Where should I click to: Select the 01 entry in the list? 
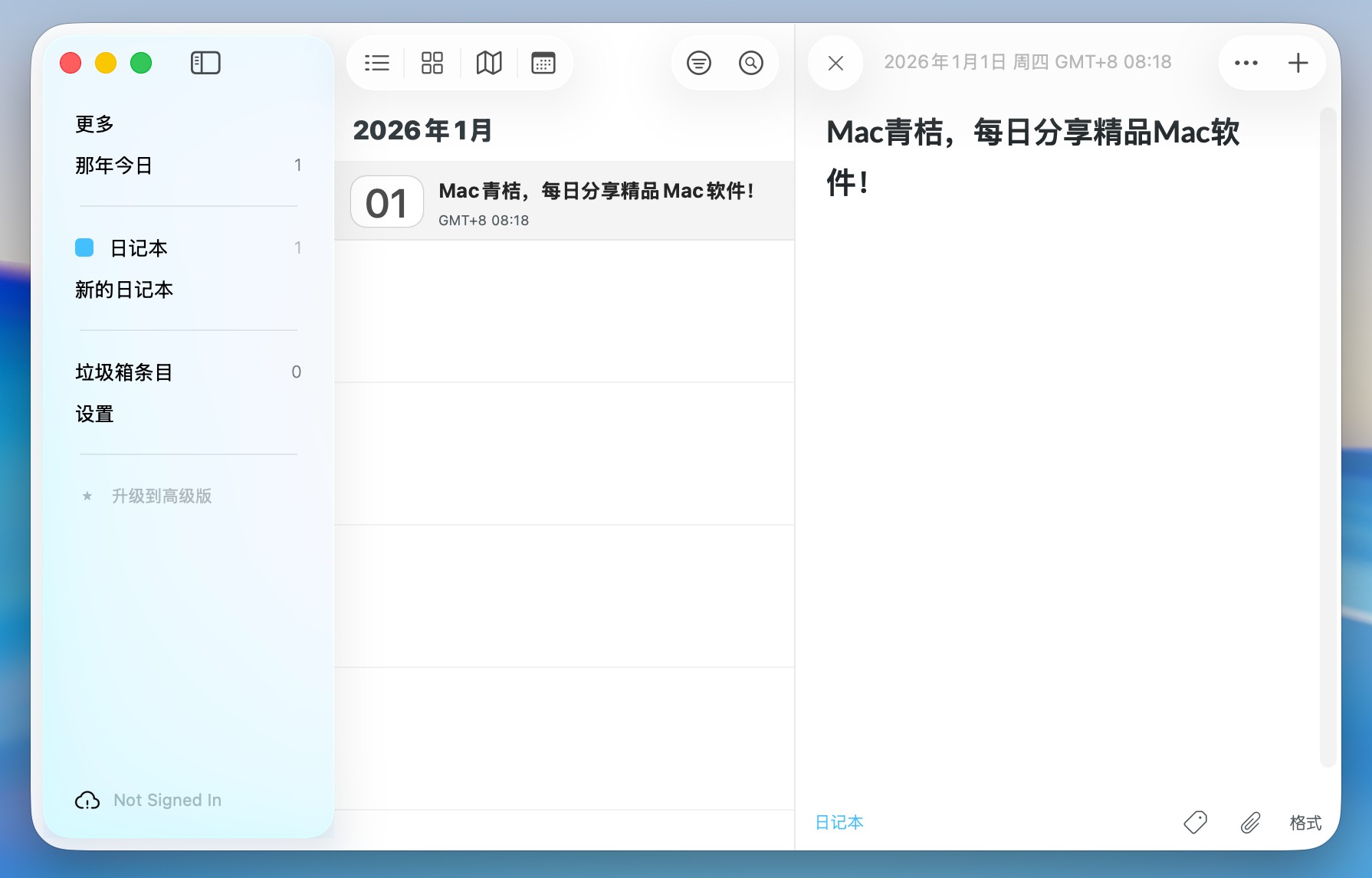(x=564, y=201)
